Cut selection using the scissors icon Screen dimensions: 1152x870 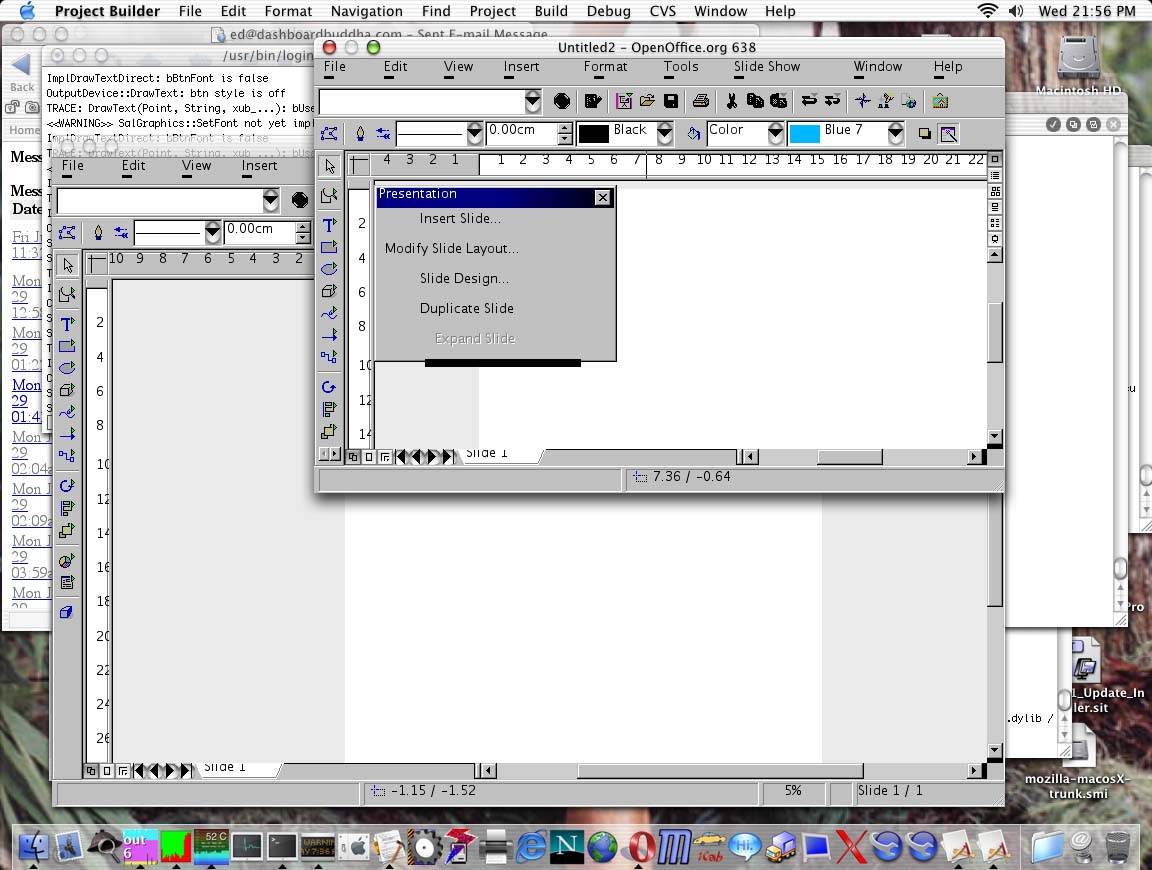[732, 101]
